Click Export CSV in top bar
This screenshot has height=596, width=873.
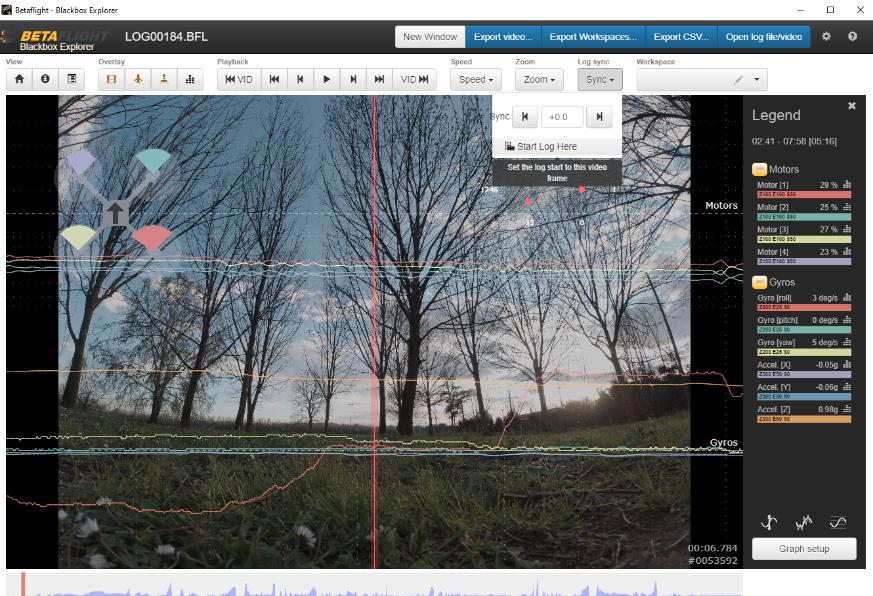coord(680,37)
